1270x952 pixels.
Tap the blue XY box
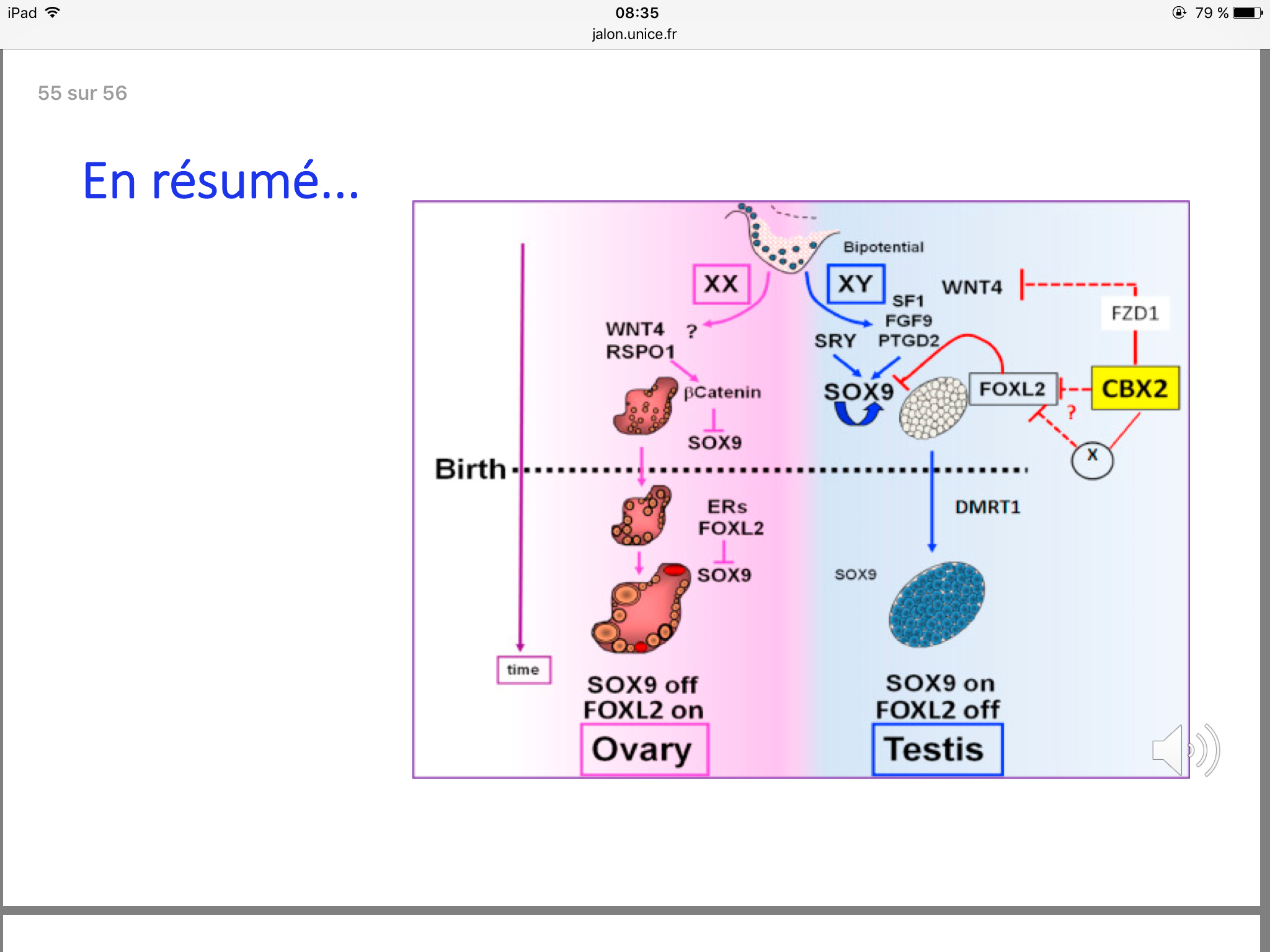click(x=856, y=284)
